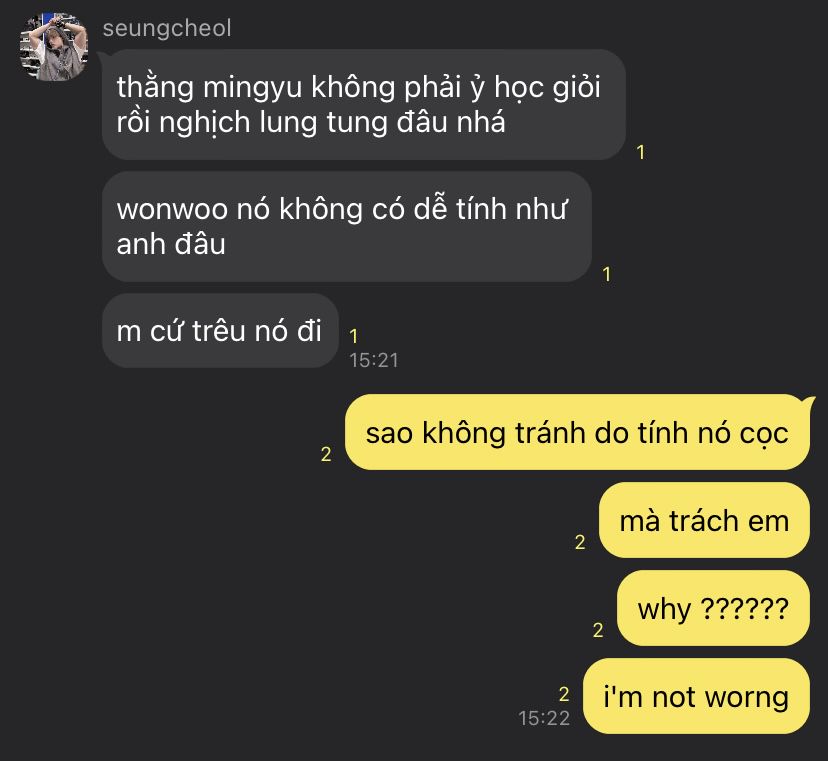Image resolution: width=828 pixels, height=761 pixels.
Task: Tap unread count beside "wonwoo" message
Action: (x=607, y=274)
